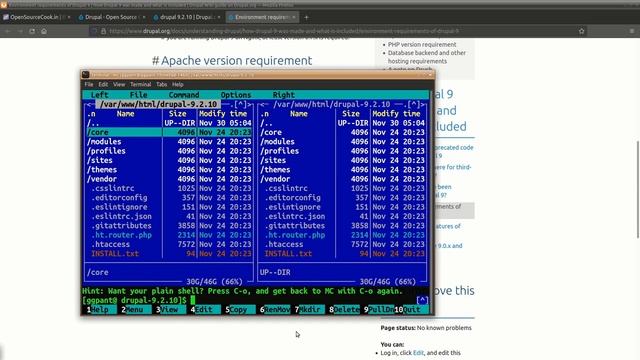This screenshot has height=360, width=640.
Task: Open the browser hamburger menu
Action: tap(632, 31)
